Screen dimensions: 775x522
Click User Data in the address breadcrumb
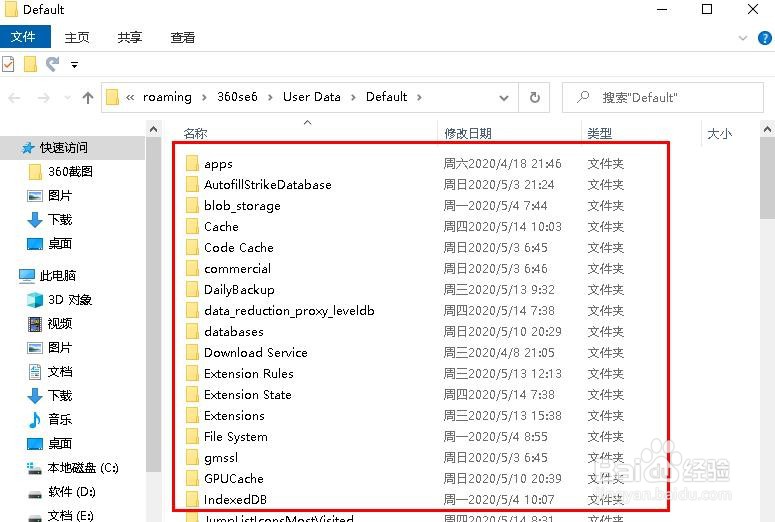(312, 97)
